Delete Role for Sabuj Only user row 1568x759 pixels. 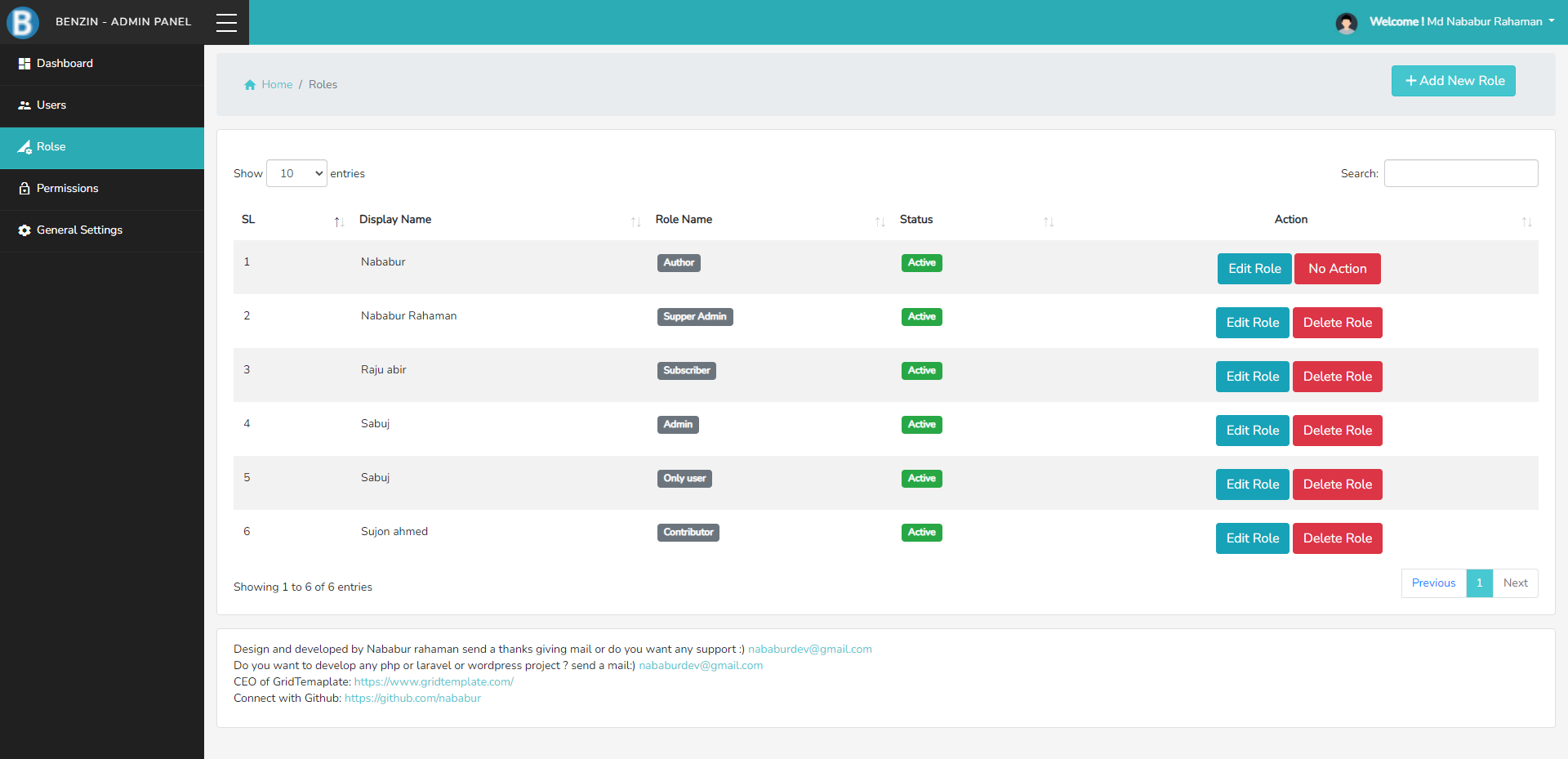pos(1338,484)
